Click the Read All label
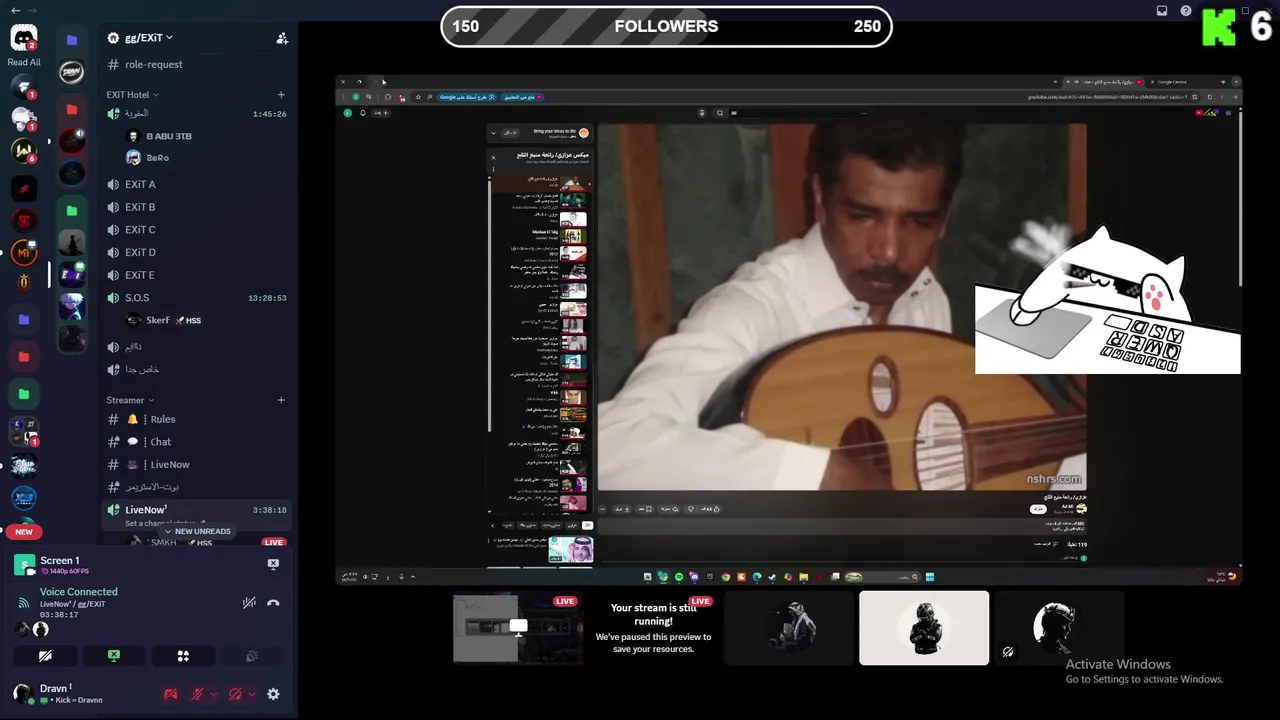The width and height of the screenshot is (1280, 720). tap(24, 62)
